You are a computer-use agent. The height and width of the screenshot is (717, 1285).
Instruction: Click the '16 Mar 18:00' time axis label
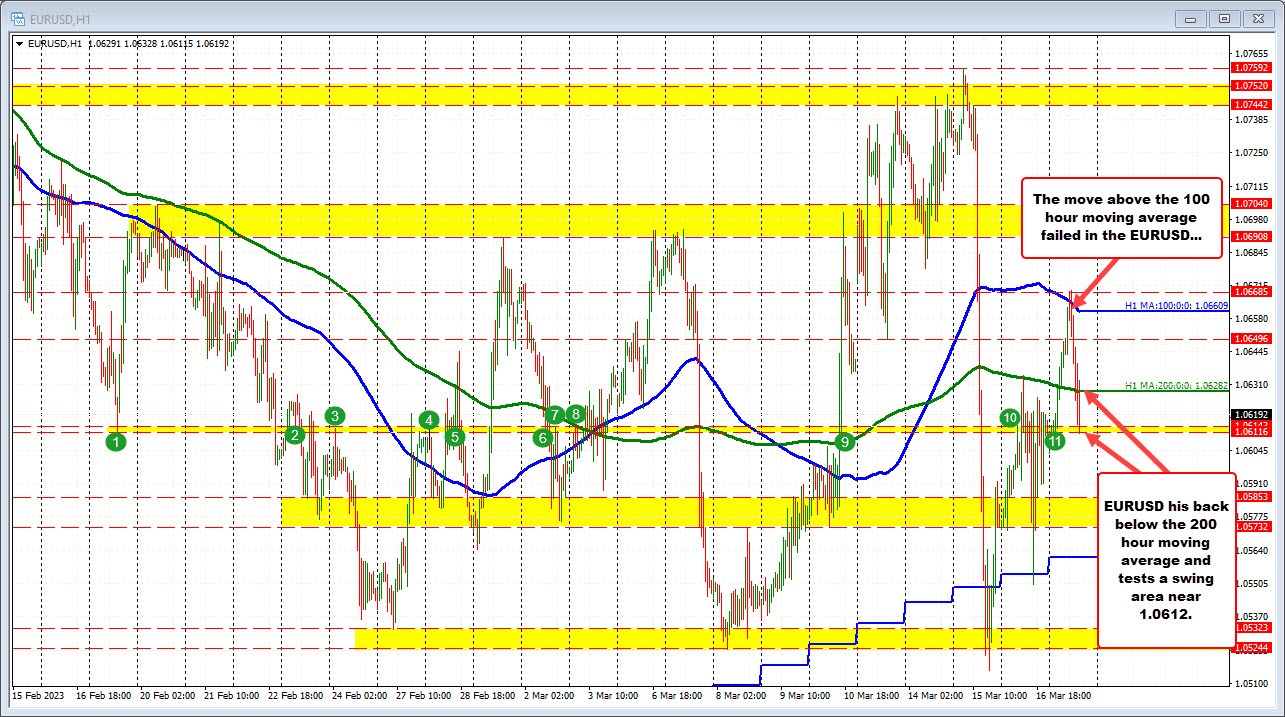(1063, 694)
